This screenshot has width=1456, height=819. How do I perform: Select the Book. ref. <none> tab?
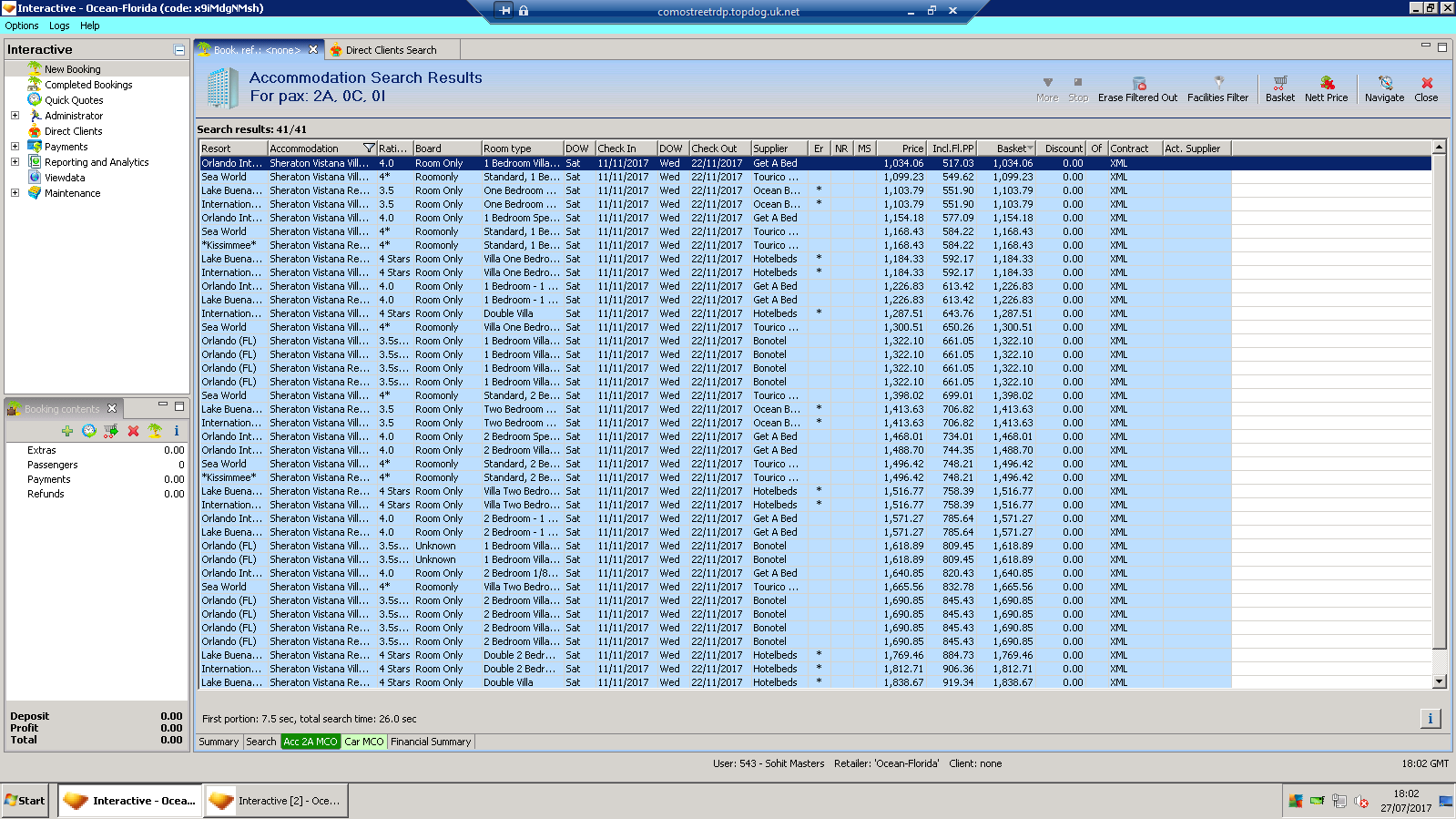tap(256, 50)
